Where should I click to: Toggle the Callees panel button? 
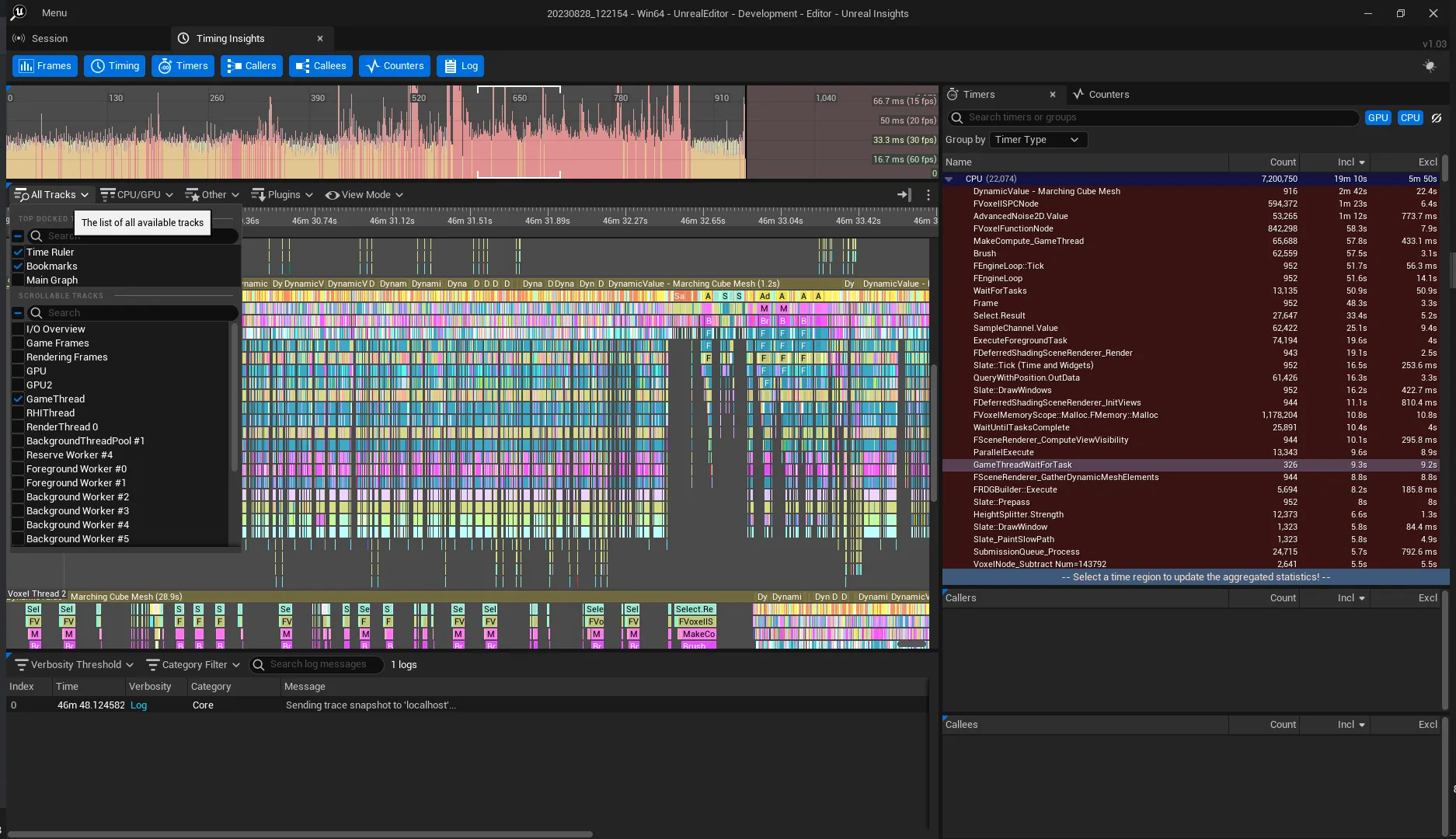320,66
